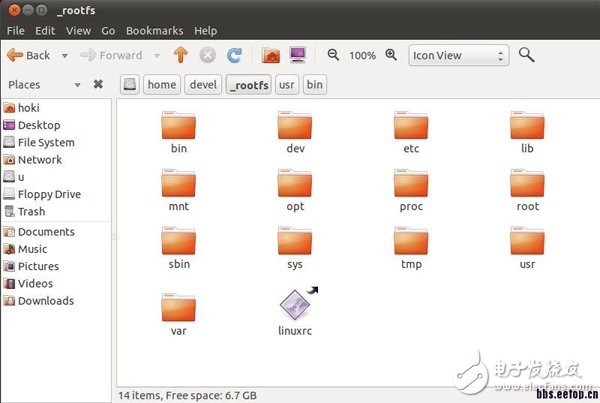Jump to home in the path bar
Viewport: 600px width, 403px height.
[x=162, y=84]
